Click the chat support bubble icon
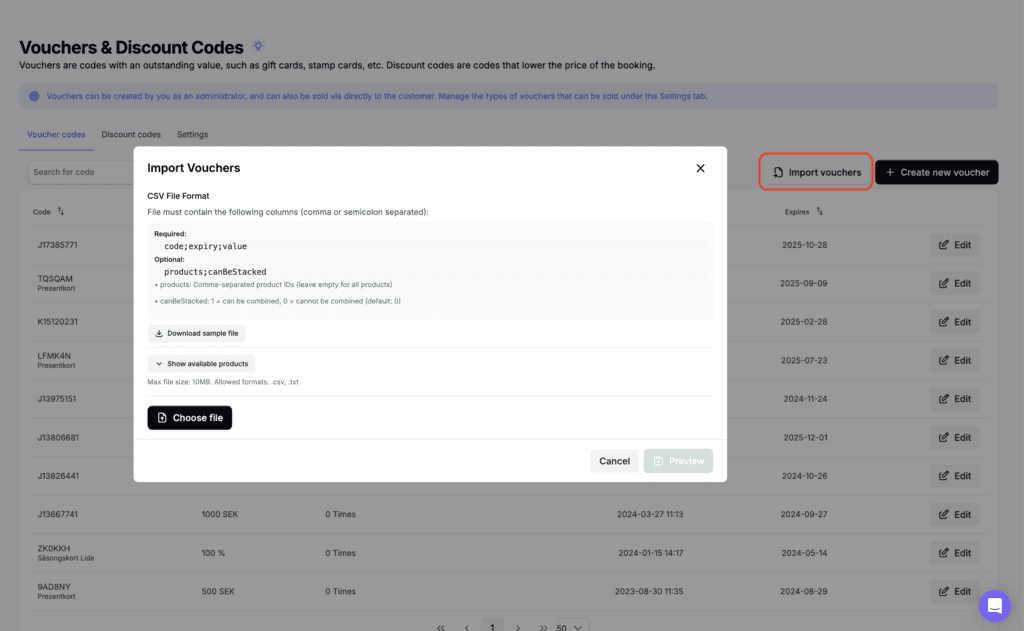1024x631 pixels. pyautogui.click(x=994, y=605)
